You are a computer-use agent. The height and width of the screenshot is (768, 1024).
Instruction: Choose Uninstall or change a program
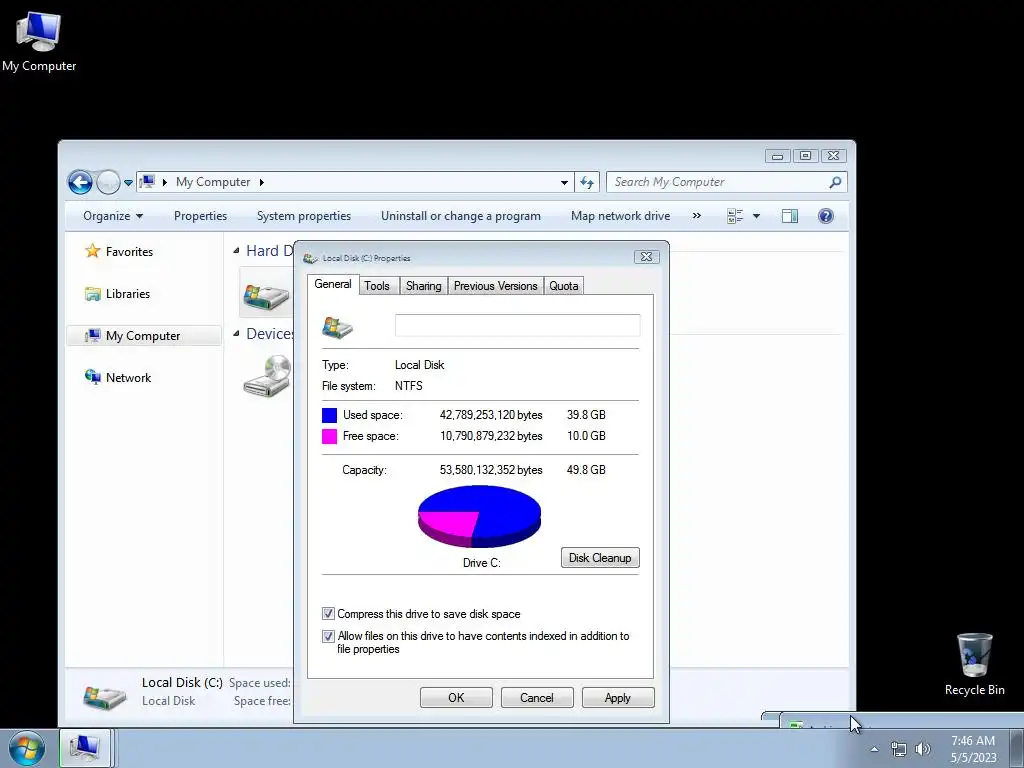pyautogui.click(x=460, y=216)
